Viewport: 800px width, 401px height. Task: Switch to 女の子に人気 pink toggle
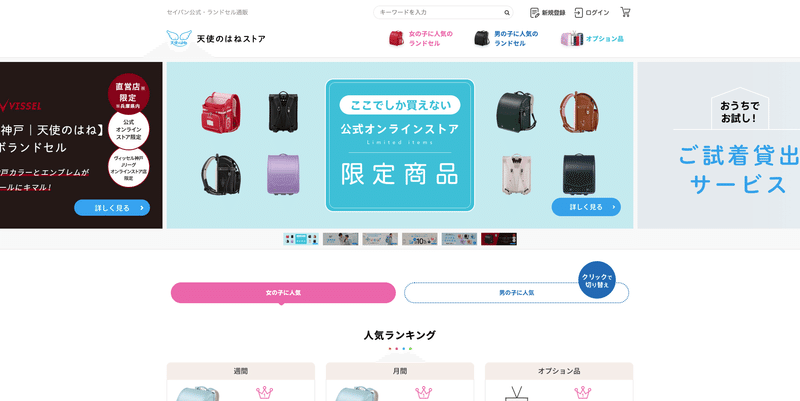[x=283, y=293]
